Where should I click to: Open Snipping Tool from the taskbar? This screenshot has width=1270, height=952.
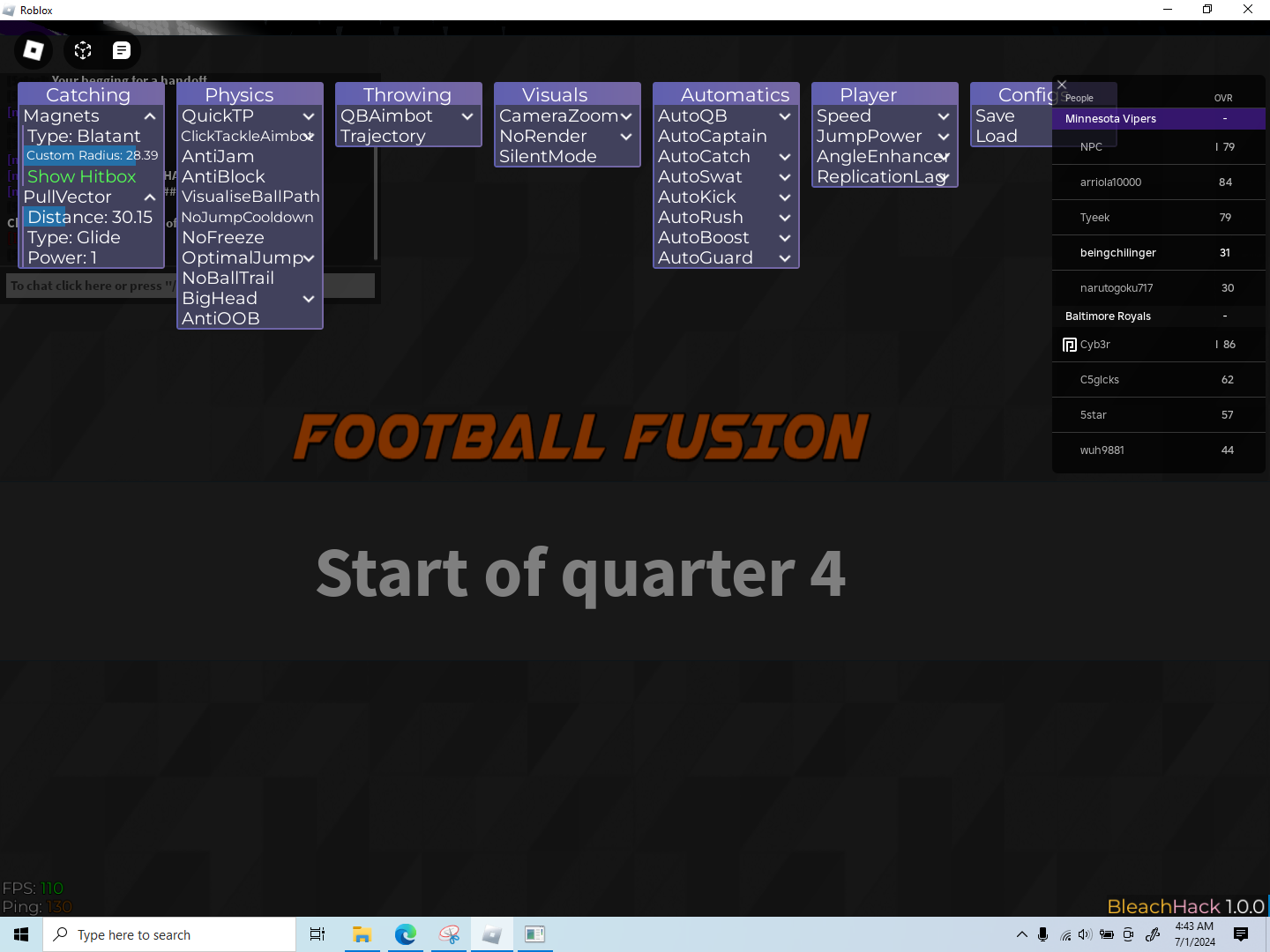coord(449,934)
